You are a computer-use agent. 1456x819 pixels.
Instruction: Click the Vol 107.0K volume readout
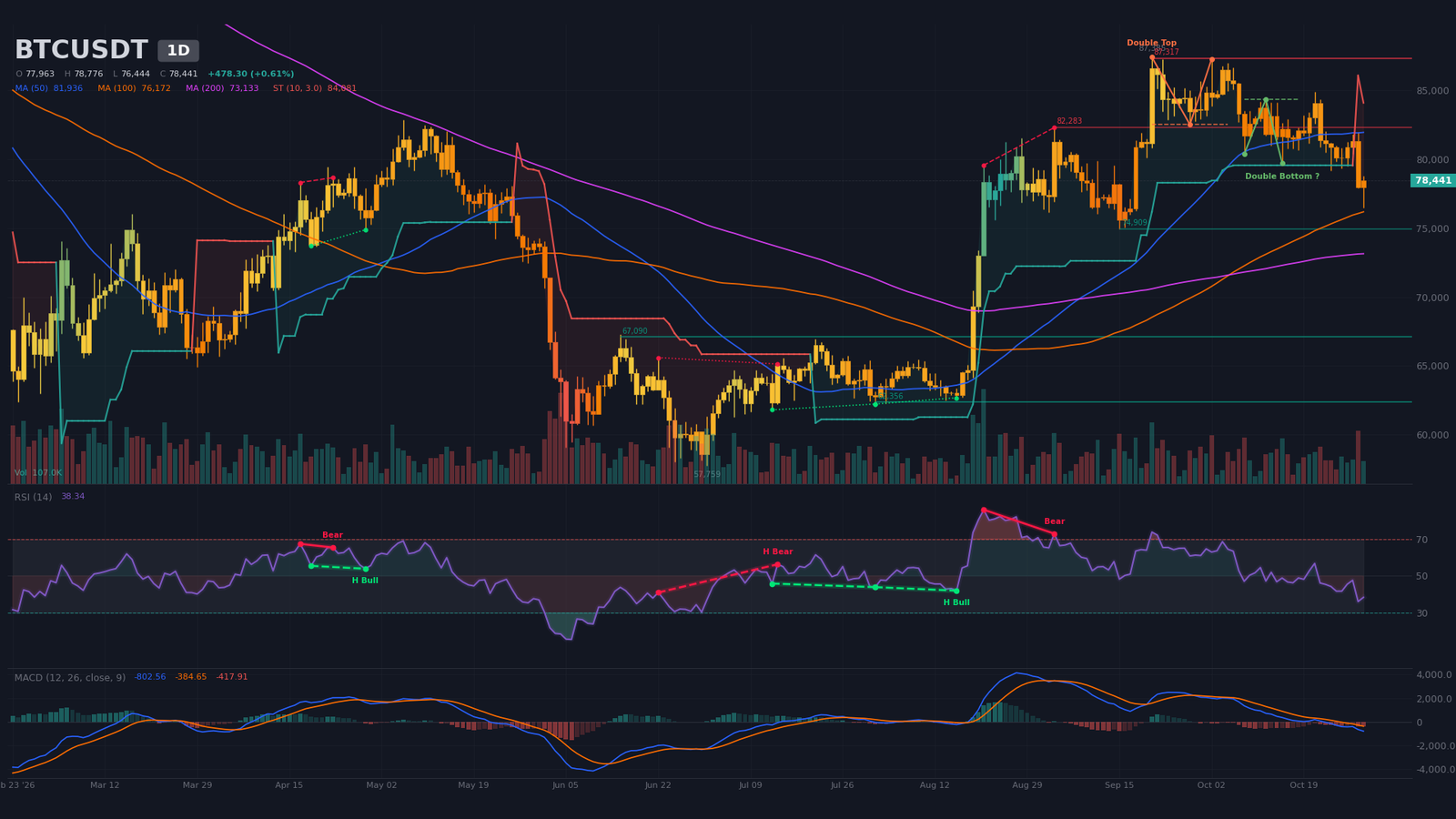coord(38,473)
